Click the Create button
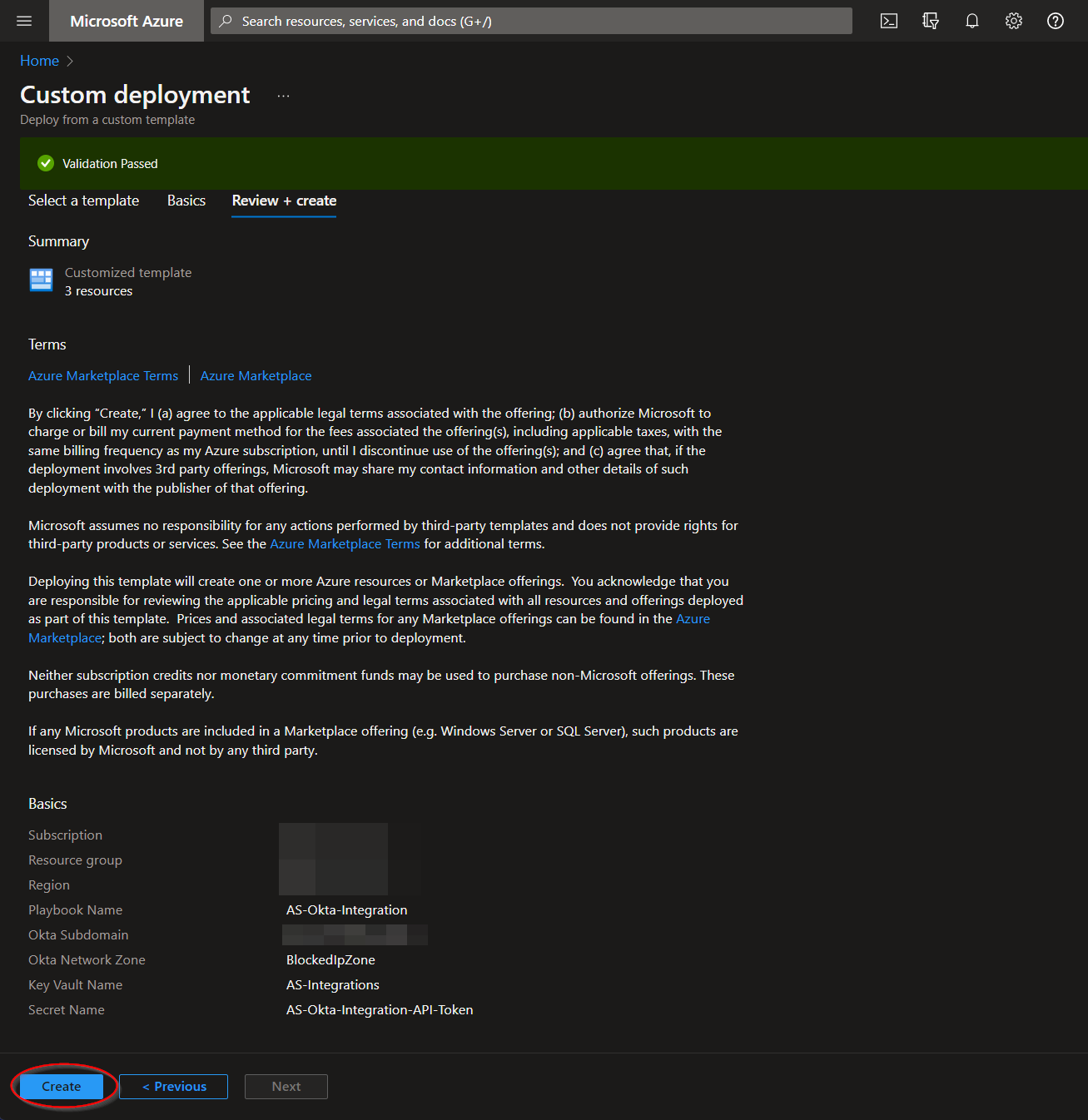This screenshot has width=1088, height=1120. (62, 1087)
